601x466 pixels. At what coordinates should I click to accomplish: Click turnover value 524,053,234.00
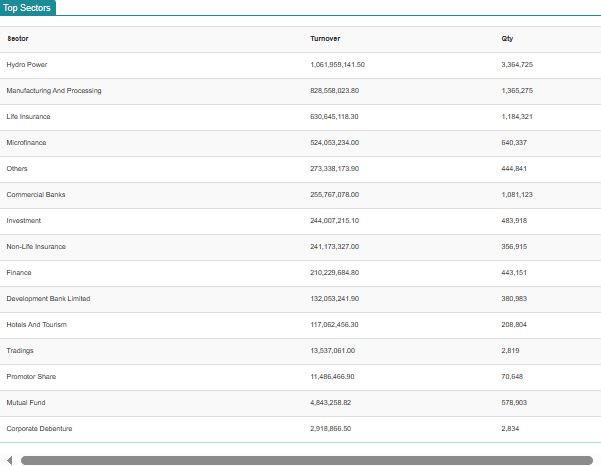pos(335,143)
